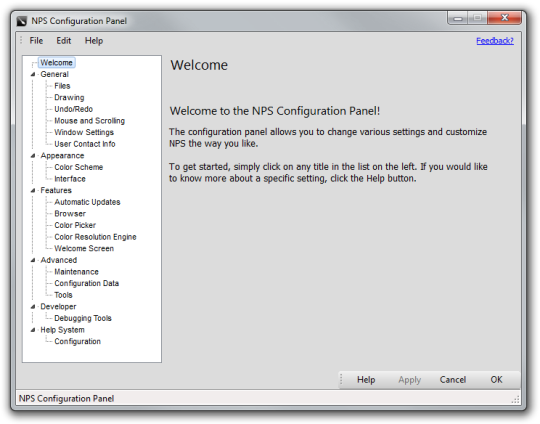540x424 pixels.
Task: Collapse the Developer tree node
Action: click(x=33, y=307)
